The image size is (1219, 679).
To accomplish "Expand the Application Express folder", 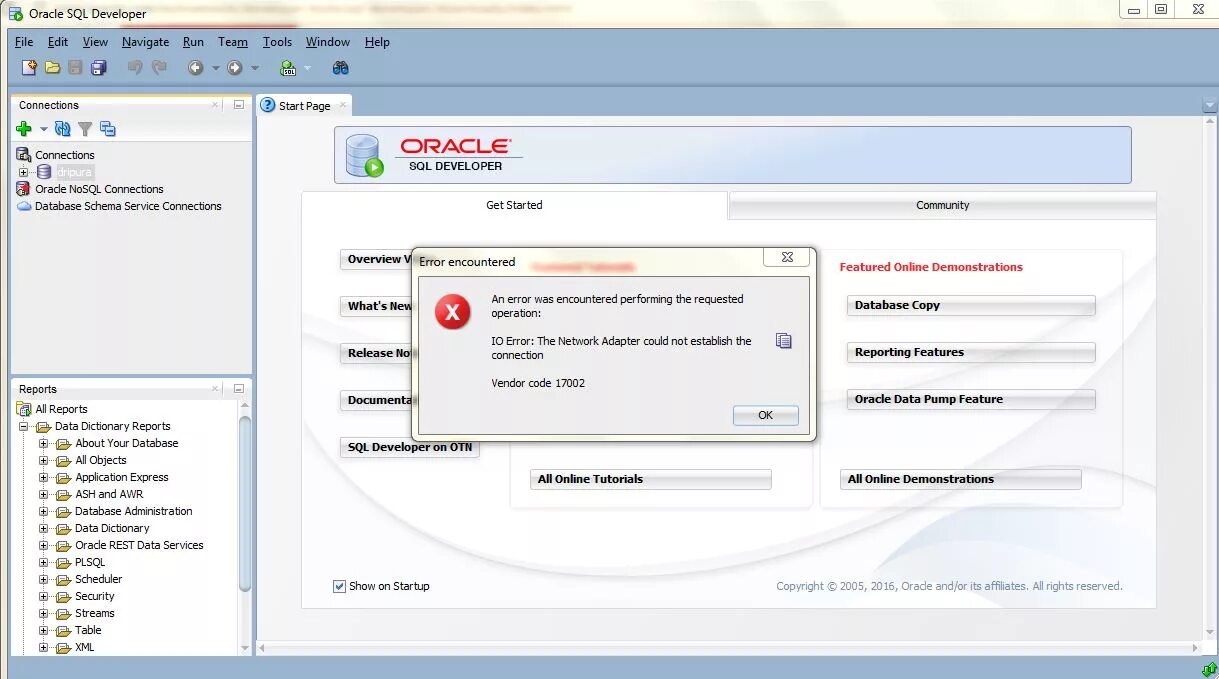I will tap(43, 477).
